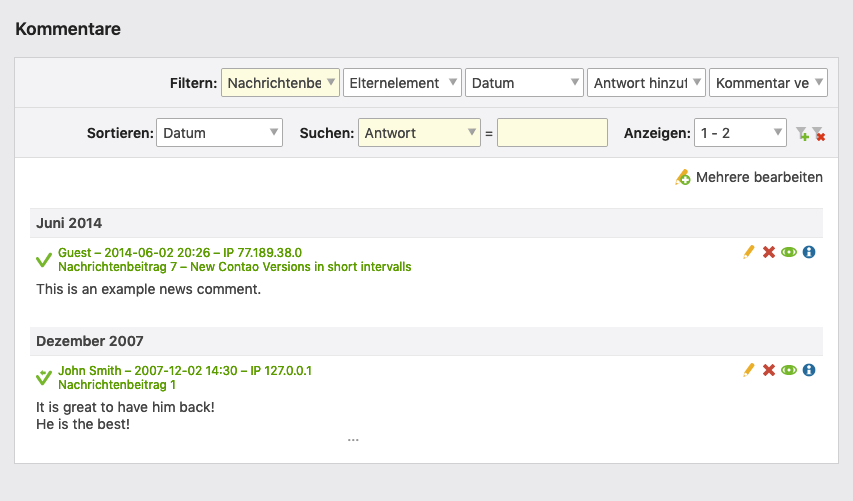
Task: Open the Elternelement filter dropdown
Action: pyautogui.click(x=403, y=83)
